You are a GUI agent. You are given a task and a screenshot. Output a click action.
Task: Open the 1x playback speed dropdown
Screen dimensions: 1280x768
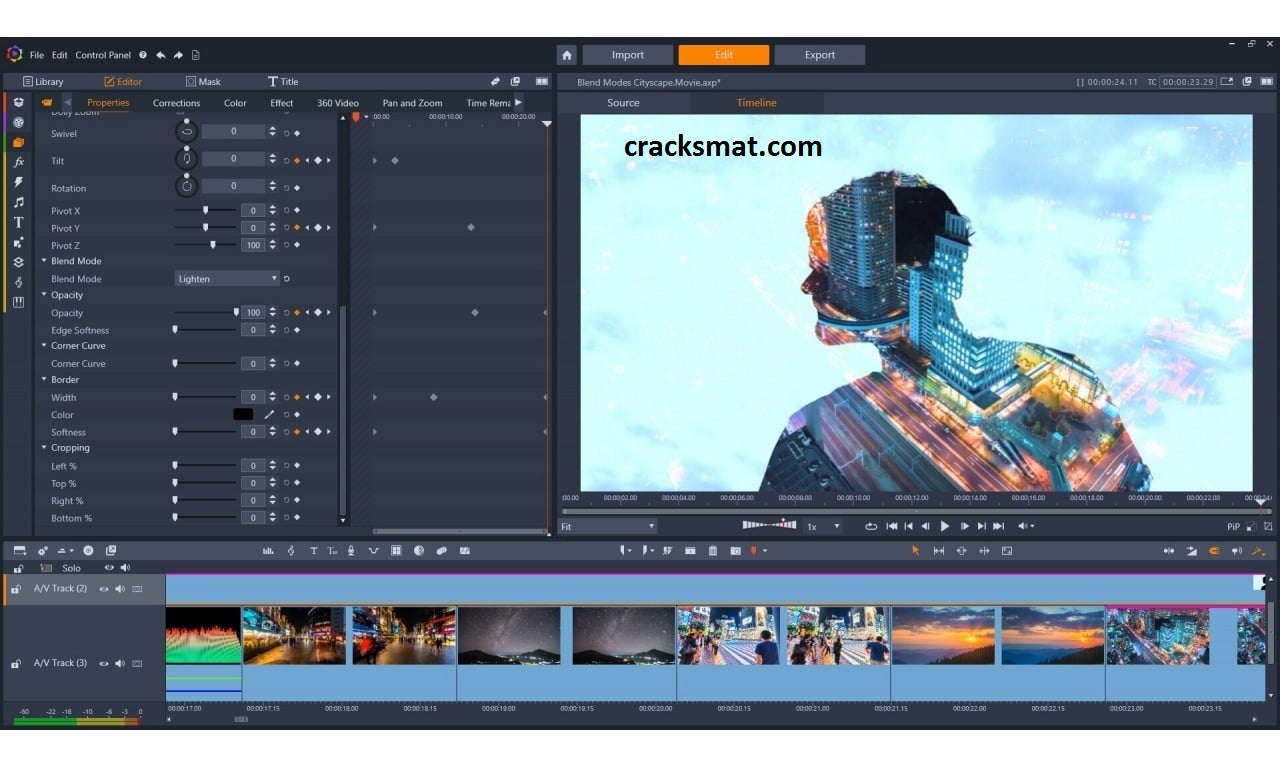tap(824, 526)
